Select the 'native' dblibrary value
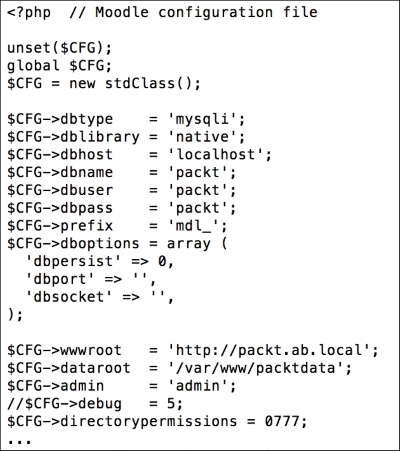400x451 pixels. pyautogui.click(x=202, y=137)
